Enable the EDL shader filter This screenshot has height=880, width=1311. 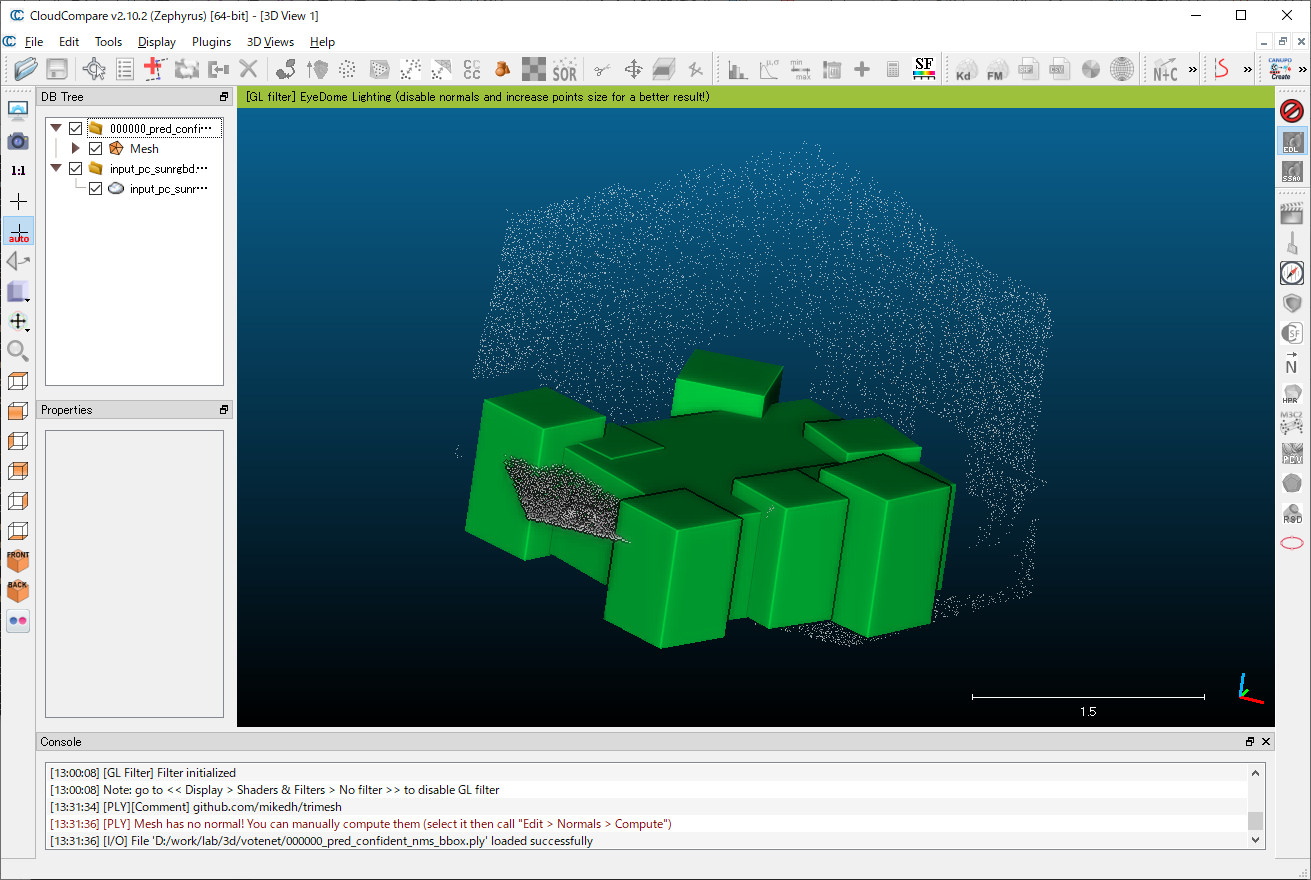coord(1291,141)
